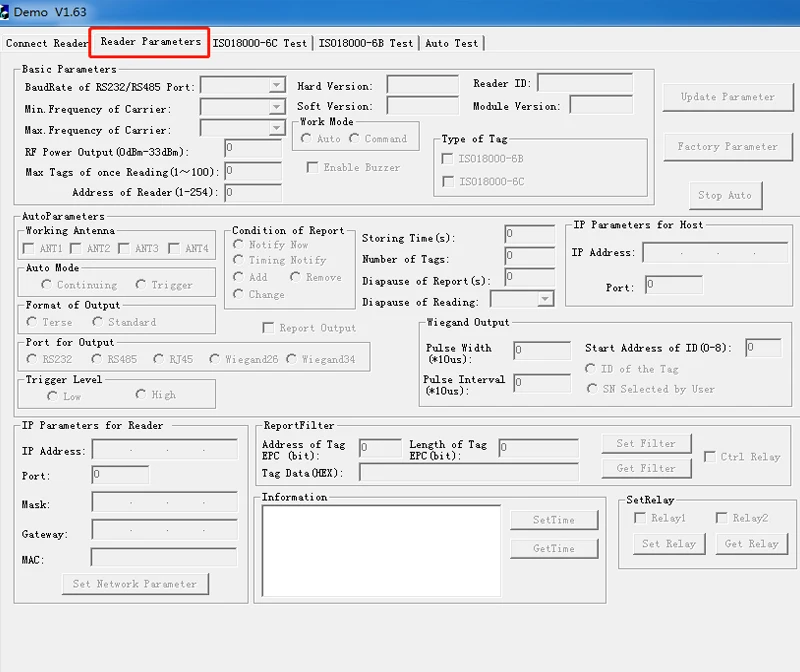
Task: Select SN Selected by User option
Action: pyautogui.click(x=592, y=389)
